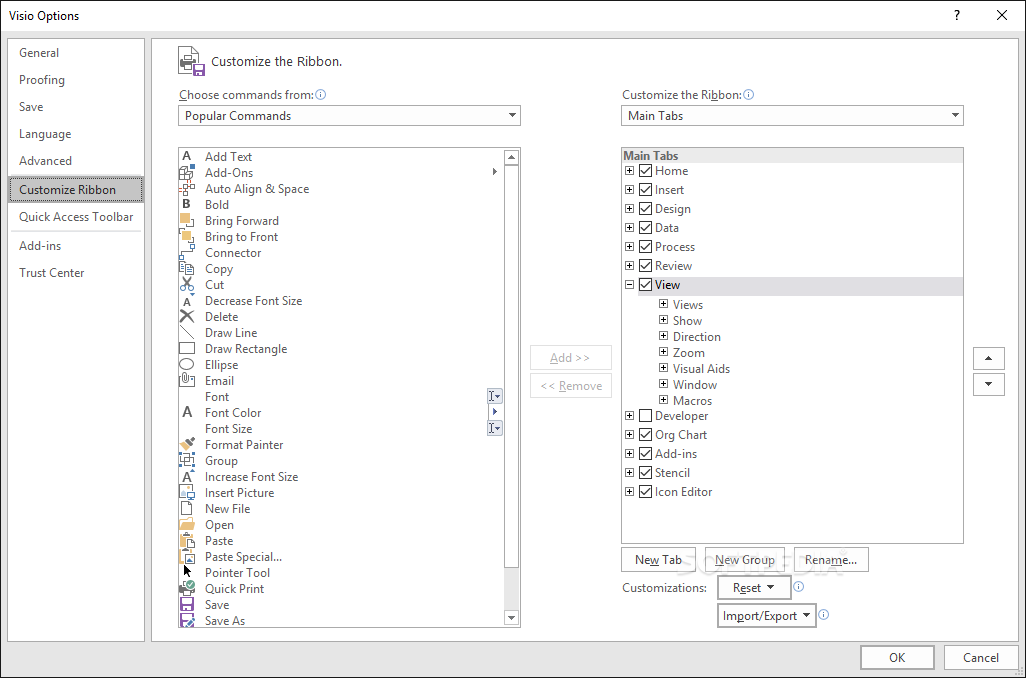
Task: Select the Cut scissors icon
Action: coord(187,285)
